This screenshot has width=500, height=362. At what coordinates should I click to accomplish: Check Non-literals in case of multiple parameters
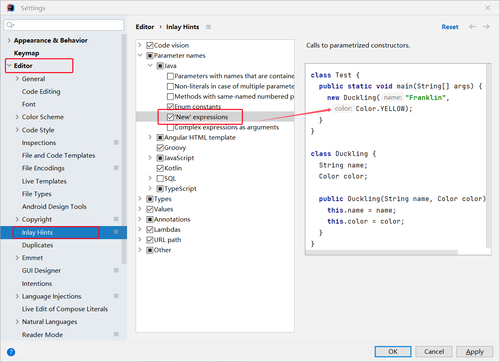coord(170,86)
